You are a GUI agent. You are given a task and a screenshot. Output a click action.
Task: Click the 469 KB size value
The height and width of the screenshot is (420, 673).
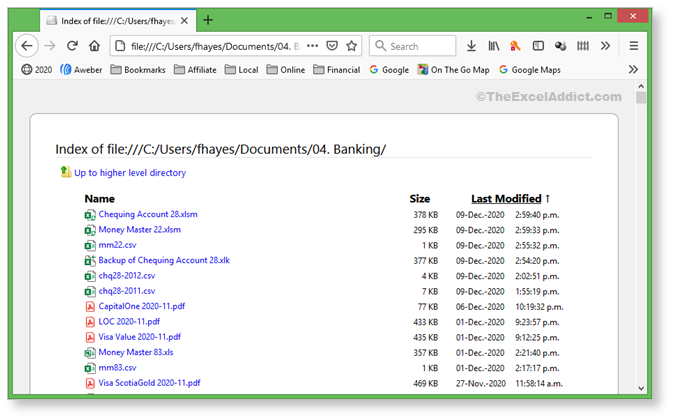coord(426,384)
